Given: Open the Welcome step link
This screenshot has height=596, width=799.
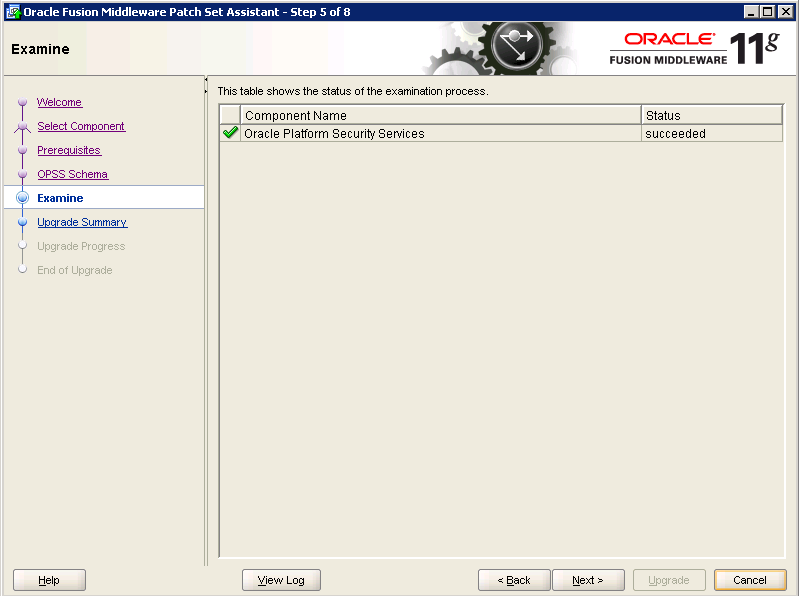Looking at the screenshot, I should pyautogui.click(x=59, y=102).
